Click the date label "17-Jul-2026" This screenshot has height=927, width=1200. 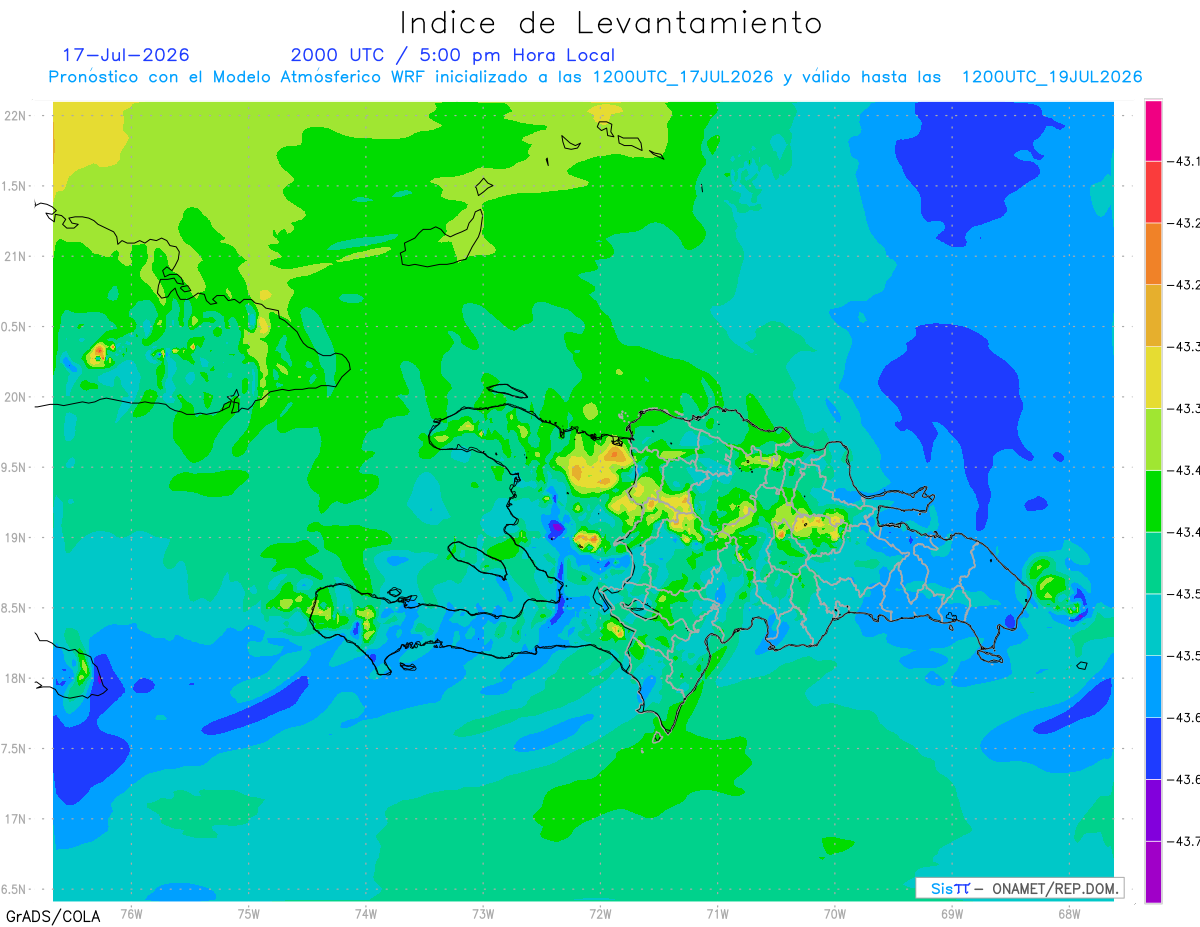point(126,55)
